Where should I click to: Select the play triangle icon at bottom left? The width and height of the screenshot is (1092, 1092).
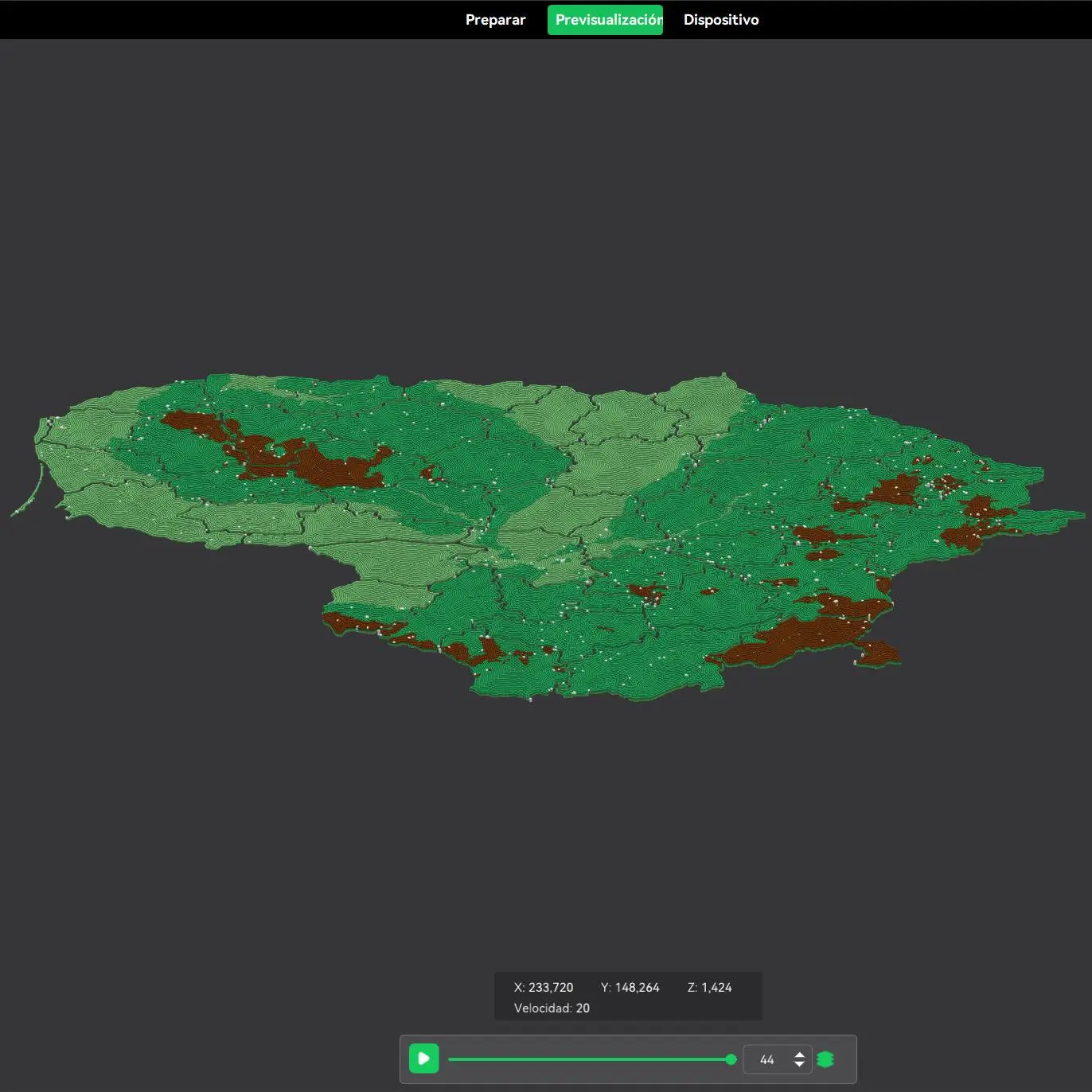pyautogui.click(x=424, y=1059)
